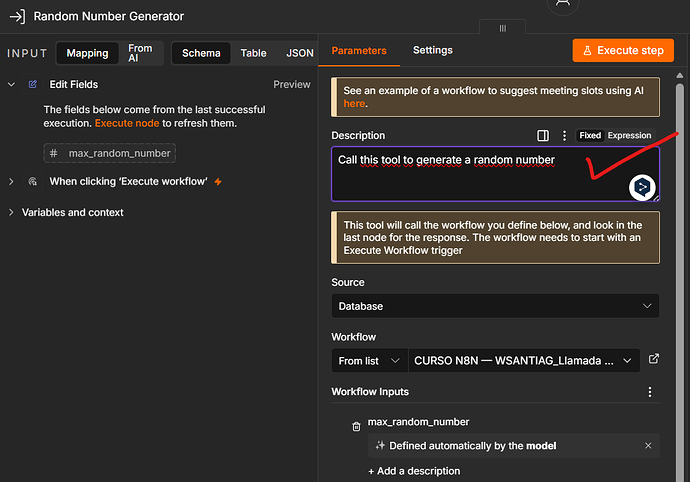Screen dimensions: 690x482
Task: Click + Add a description
Action: (x=414, y=471)
